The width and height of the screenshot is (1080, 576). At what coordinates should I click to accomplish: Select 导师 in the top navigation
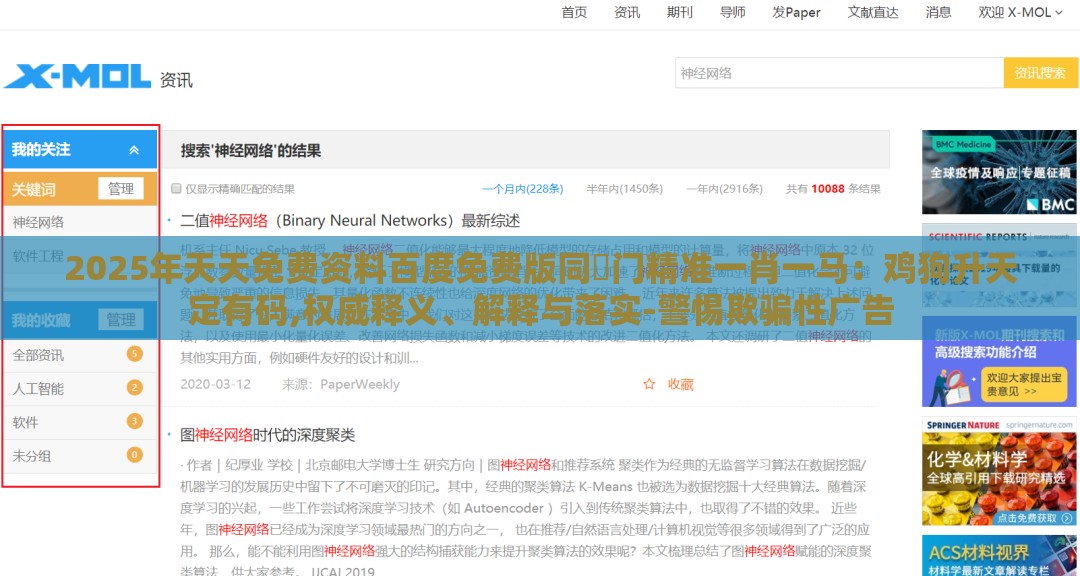click(732, 12)
